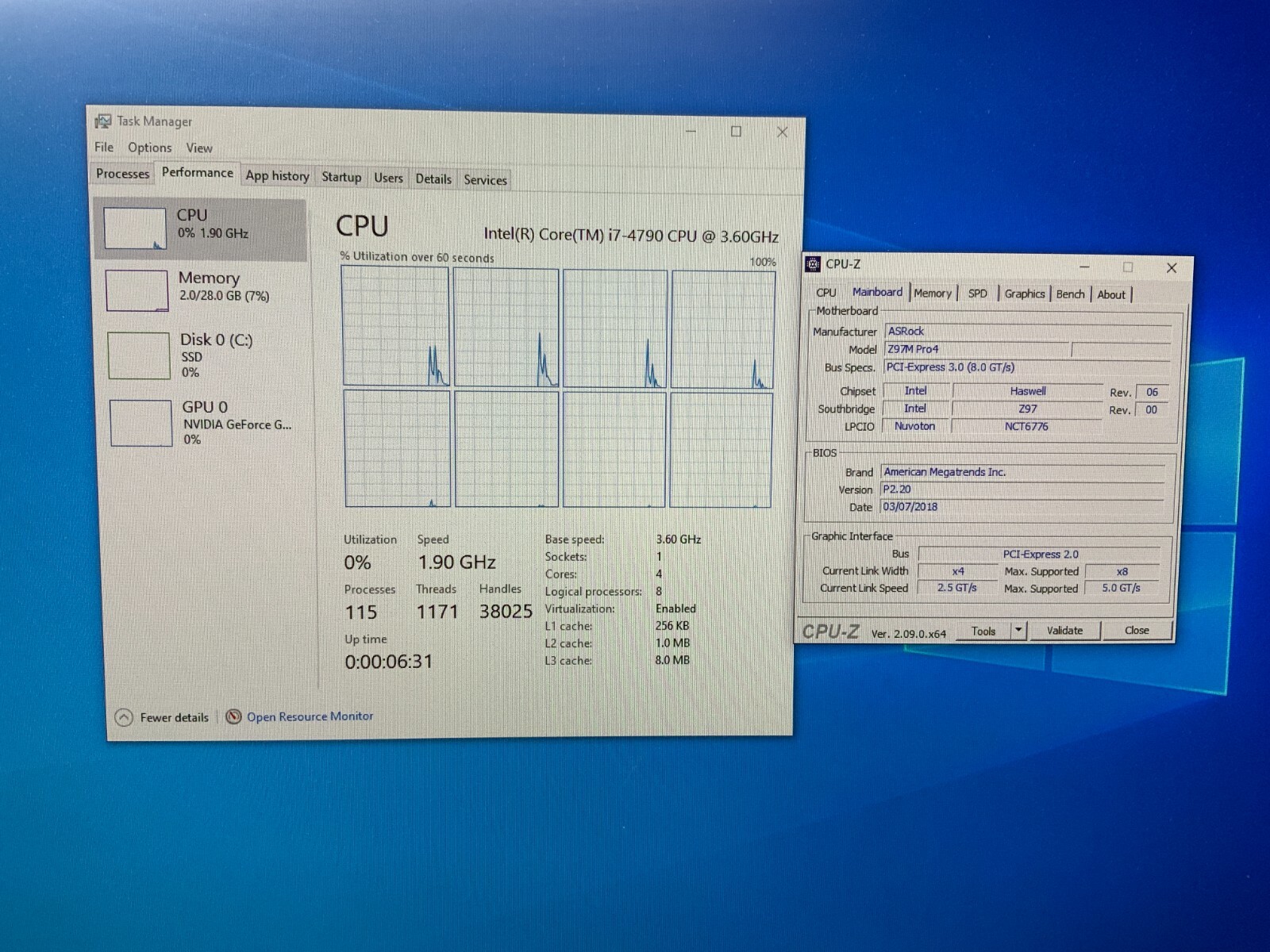Click the second logical processor graph in top row

click(x=506, y=328)
